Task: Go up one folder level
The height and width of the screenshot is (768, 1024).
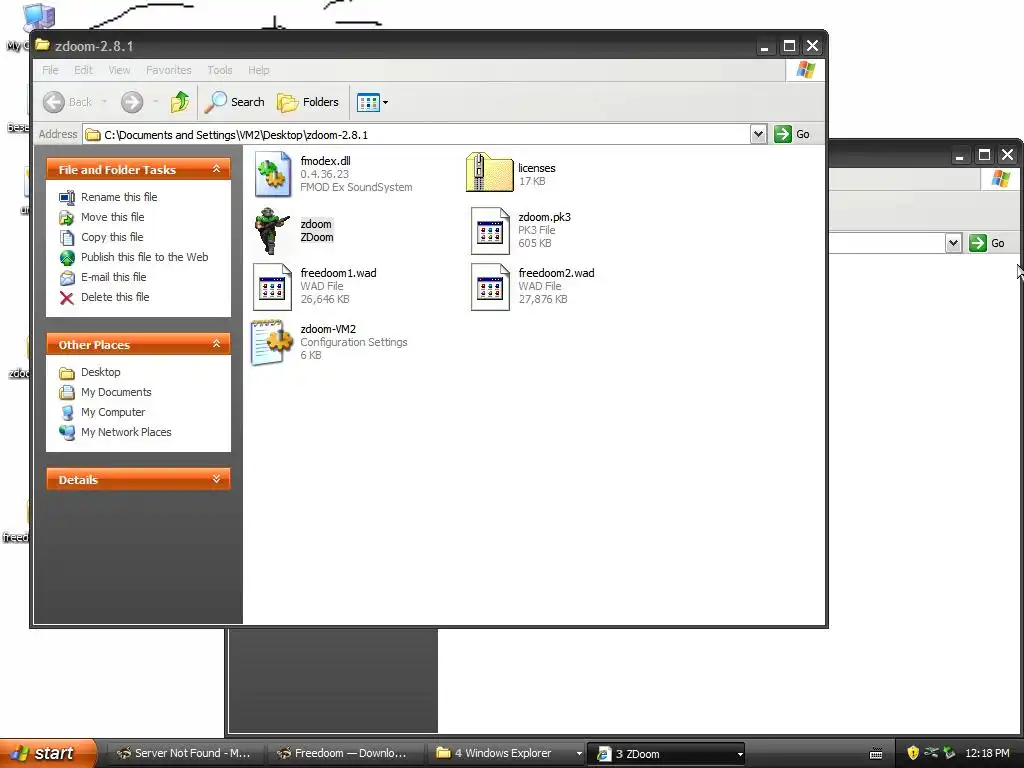Action: coord(180,102)
